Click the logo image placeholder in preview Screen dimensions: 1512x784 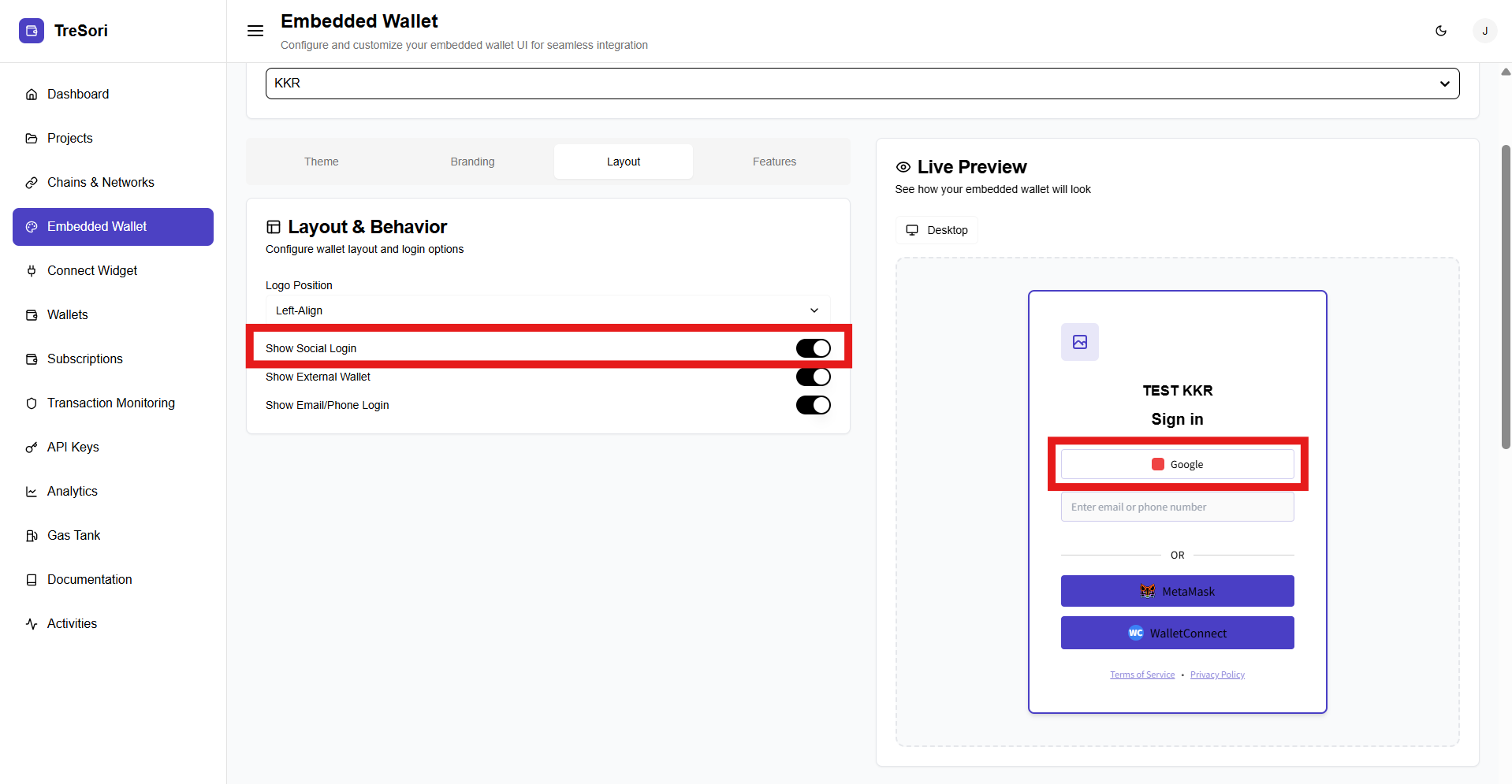[1079, 342]
